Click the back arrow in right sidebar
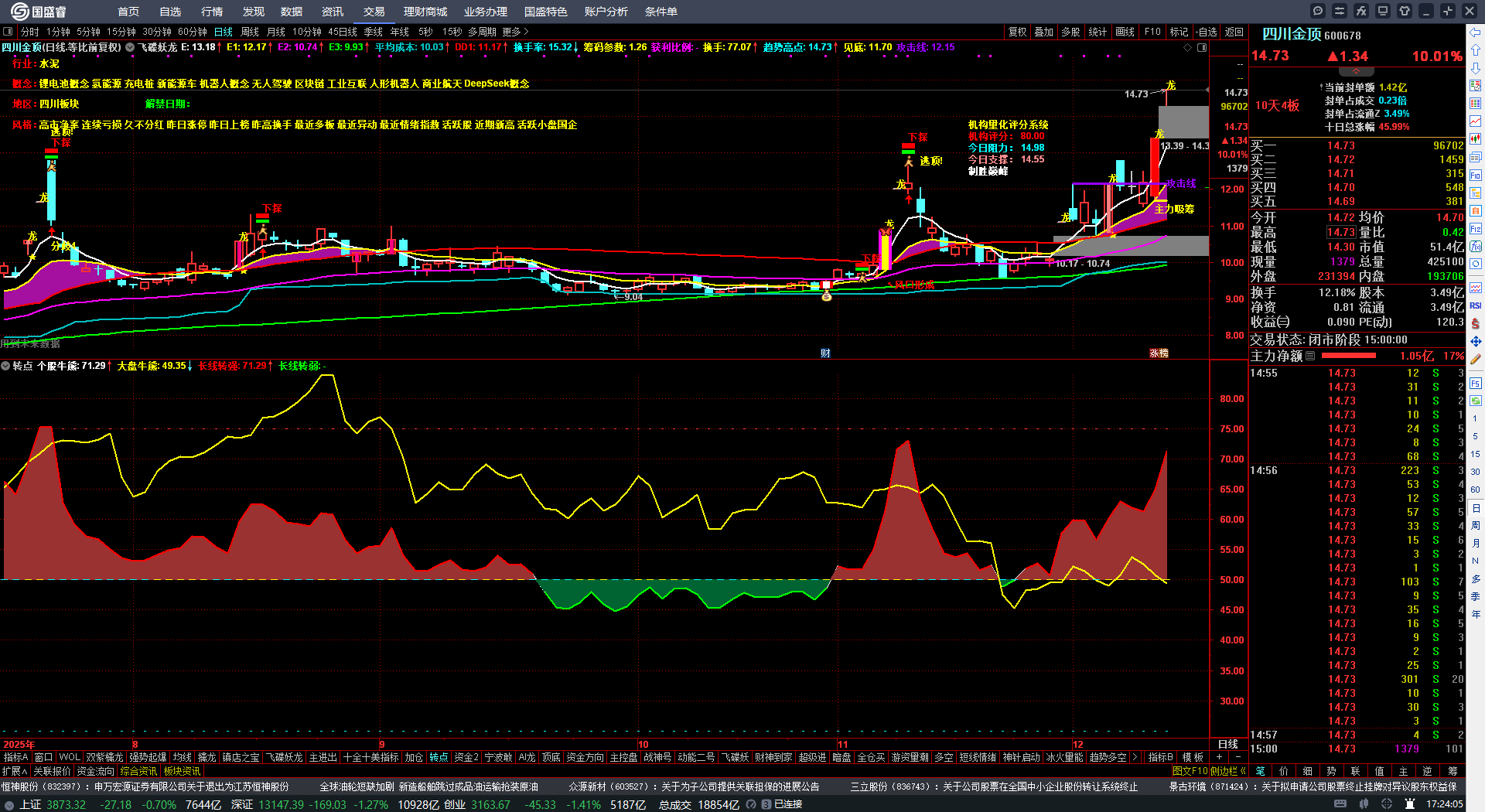Image resolution: width=1485 pixels, height=812 pixels. coord(1476,32)
